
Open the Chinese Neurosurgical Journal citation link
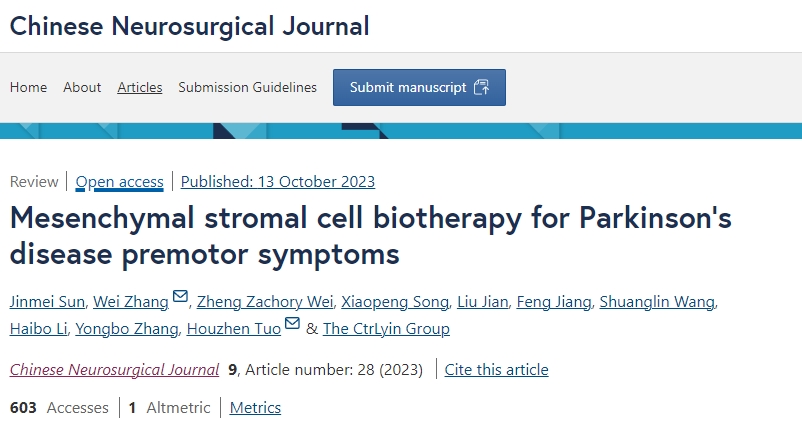click(114, 369)
